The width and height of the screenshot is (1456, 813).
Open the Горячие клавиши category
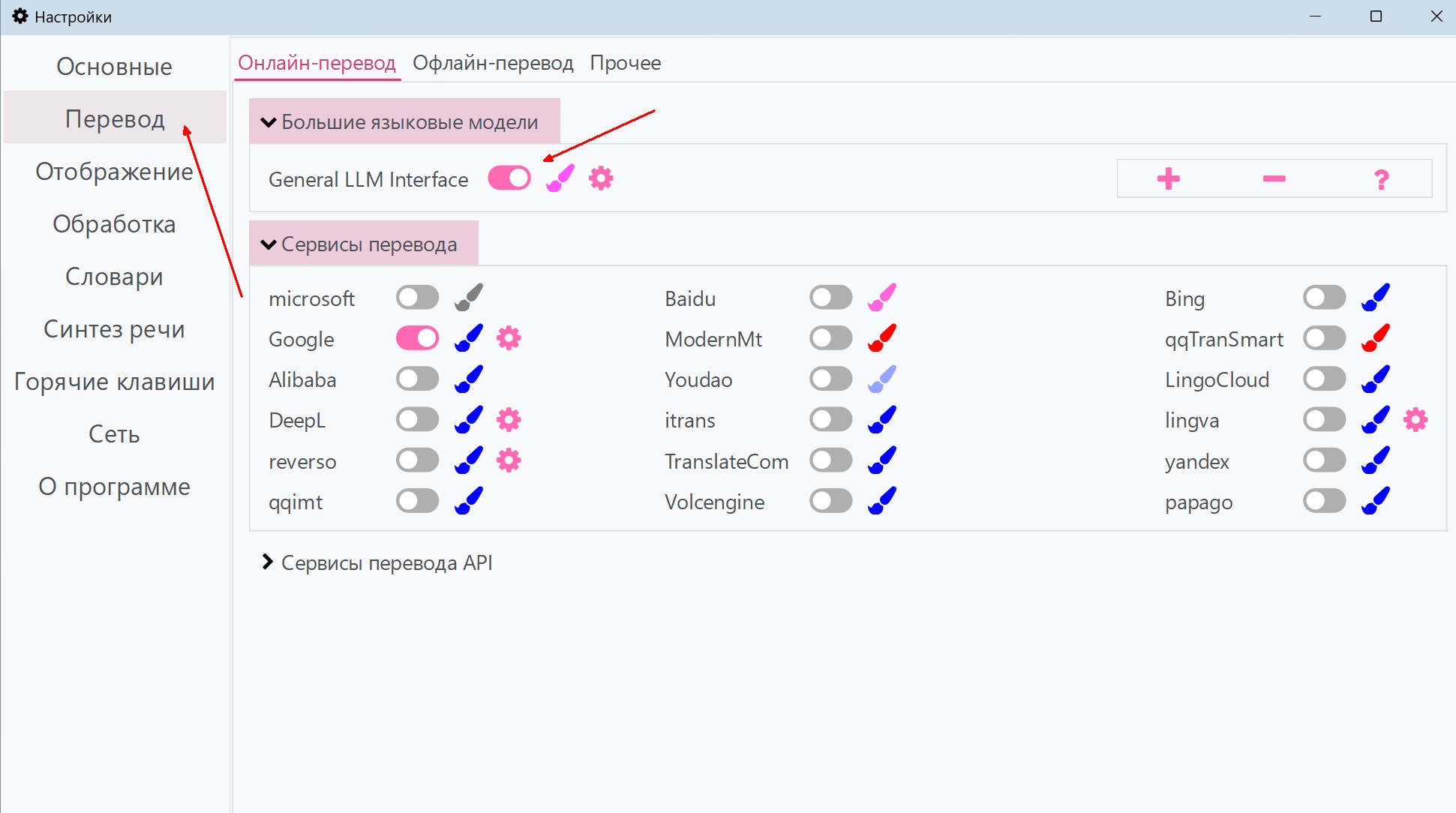click(114, 382)
